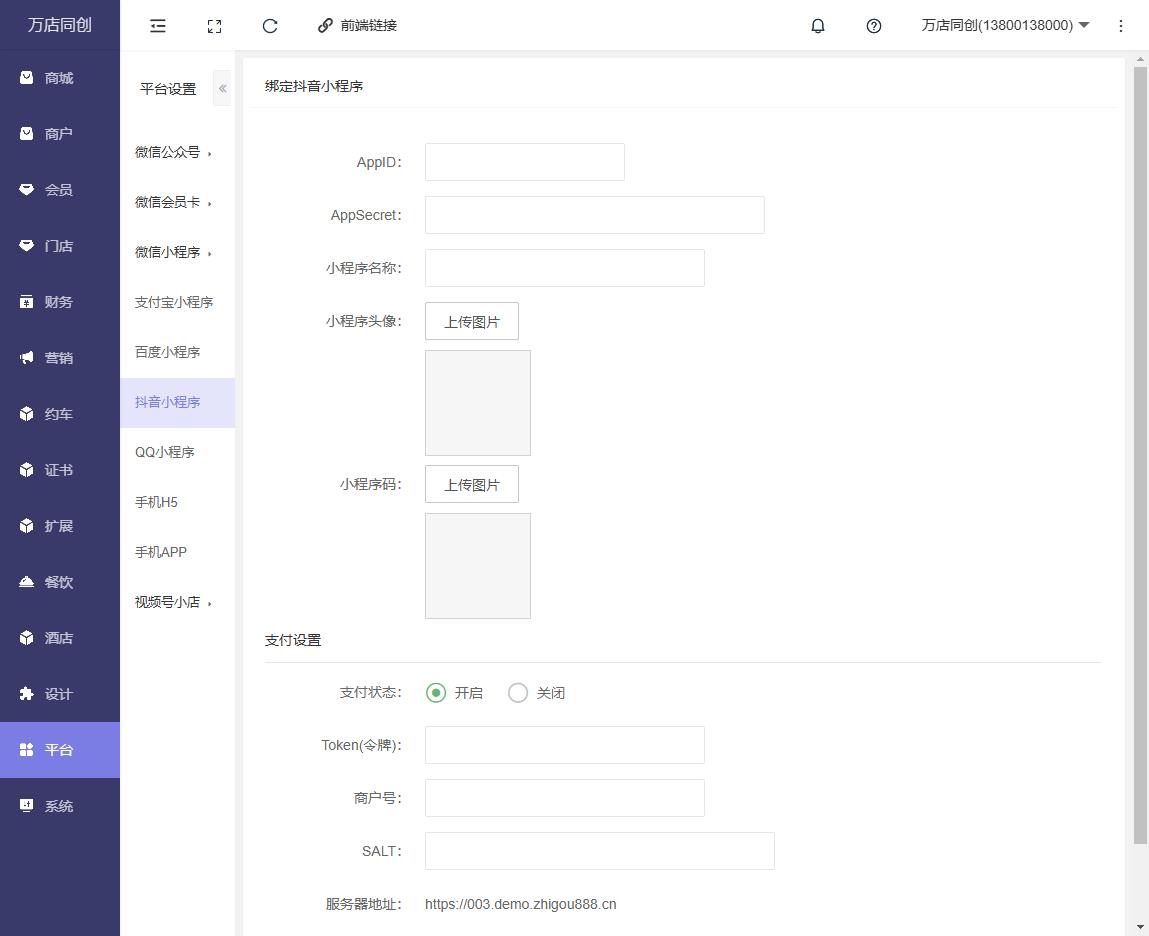Collapse the 平台设置 panel with double-chevron

click(222, 89)
